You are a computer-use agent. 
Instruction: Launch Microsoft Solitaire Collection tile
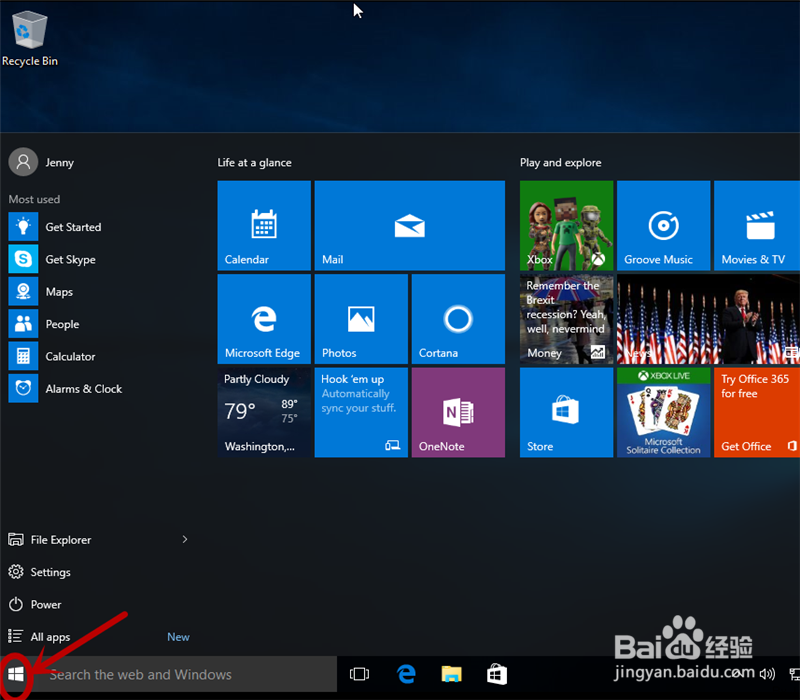click(663, 412)
